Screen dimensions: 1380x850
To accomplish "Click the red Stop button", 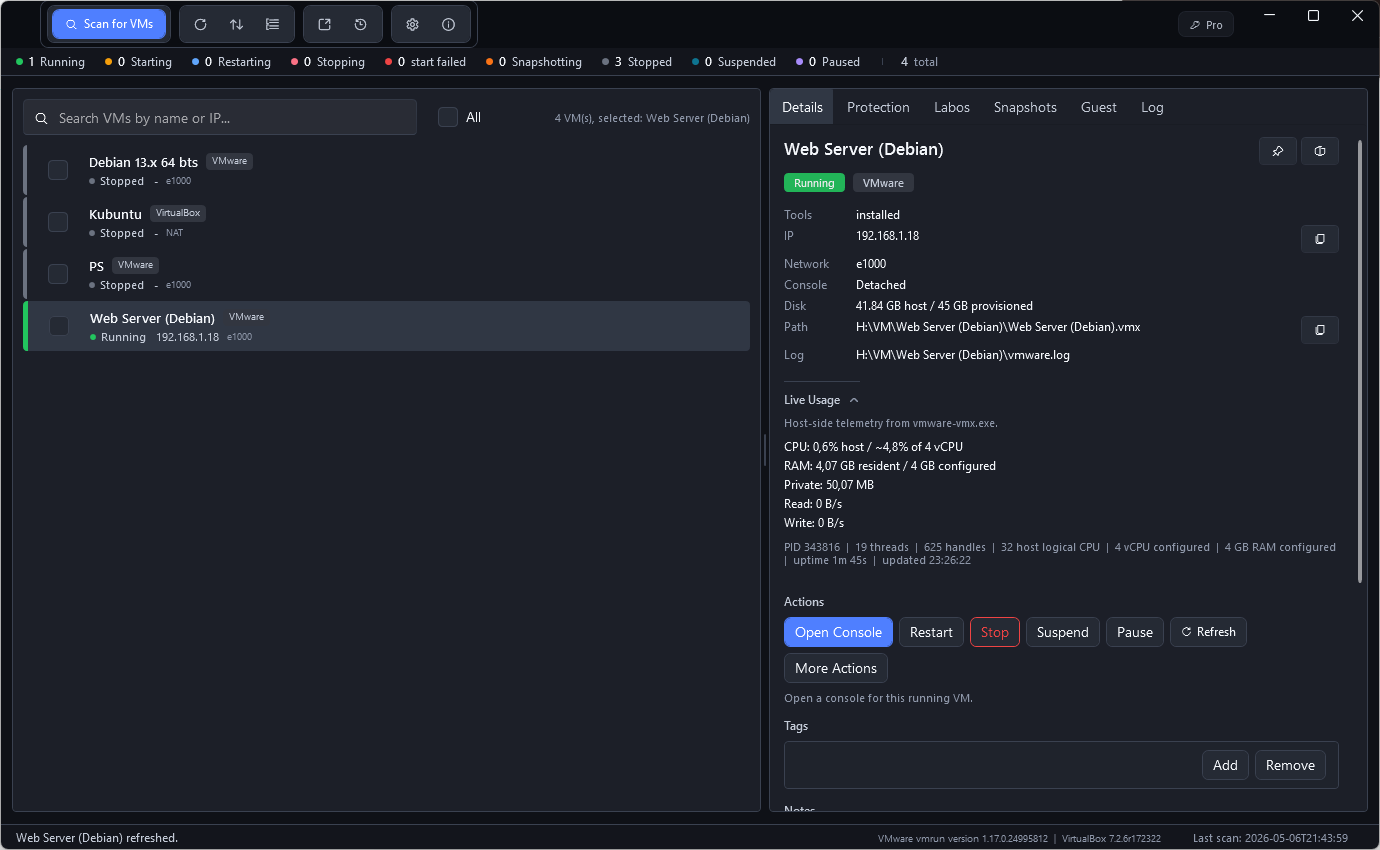I will pyautogui.click(x=995, y=632).
